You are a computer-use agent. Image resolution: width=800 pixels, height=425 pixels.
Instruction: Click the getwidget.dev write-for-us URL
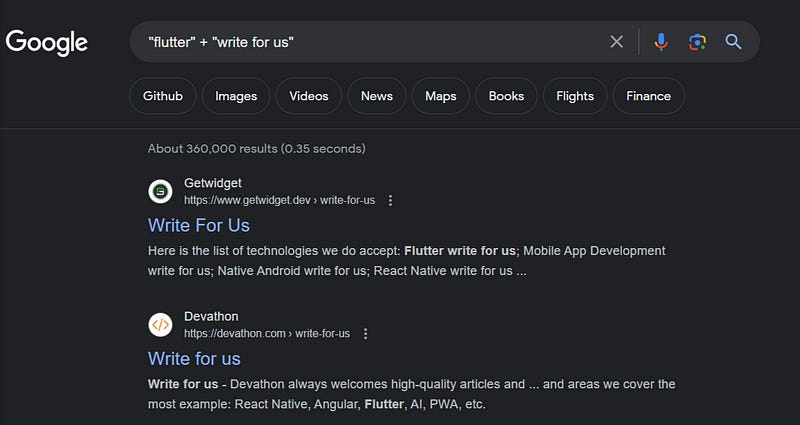click(280, 201)
